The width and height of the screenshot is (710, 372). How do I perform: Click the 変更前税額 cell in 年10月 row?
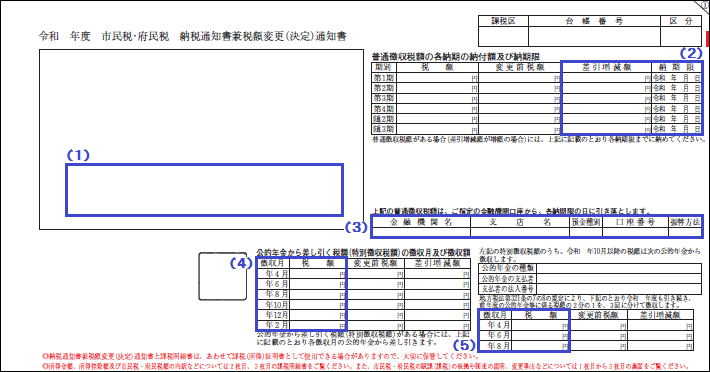375,305
